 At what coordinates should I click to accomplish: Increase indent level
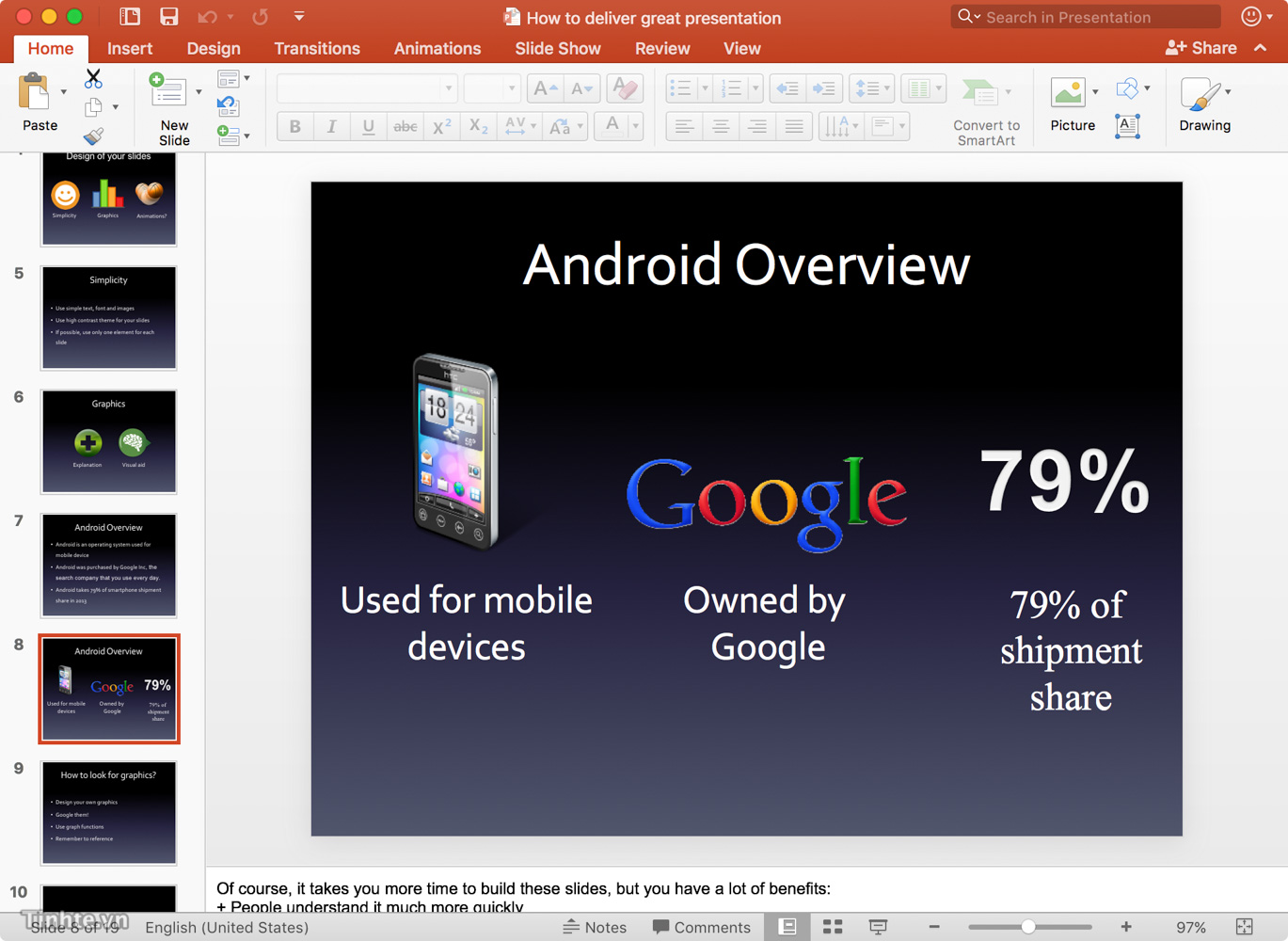pyautogui.click(x=824, y=89)
